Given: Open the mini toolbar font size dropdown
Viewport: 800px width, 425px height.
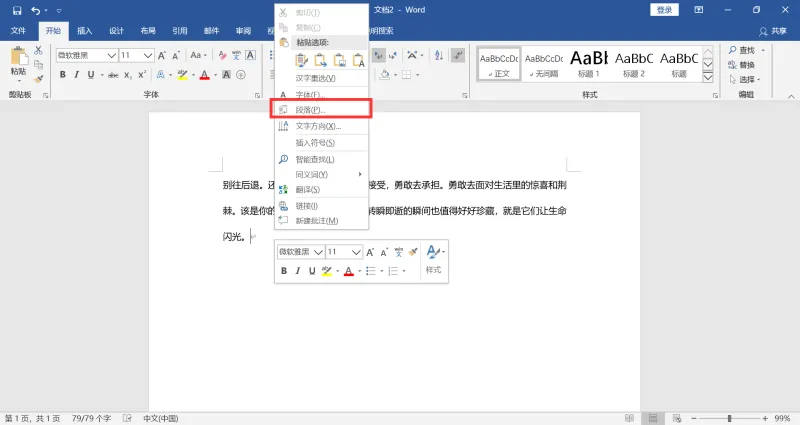Looking at the screenshot, I should pos(356,252).
